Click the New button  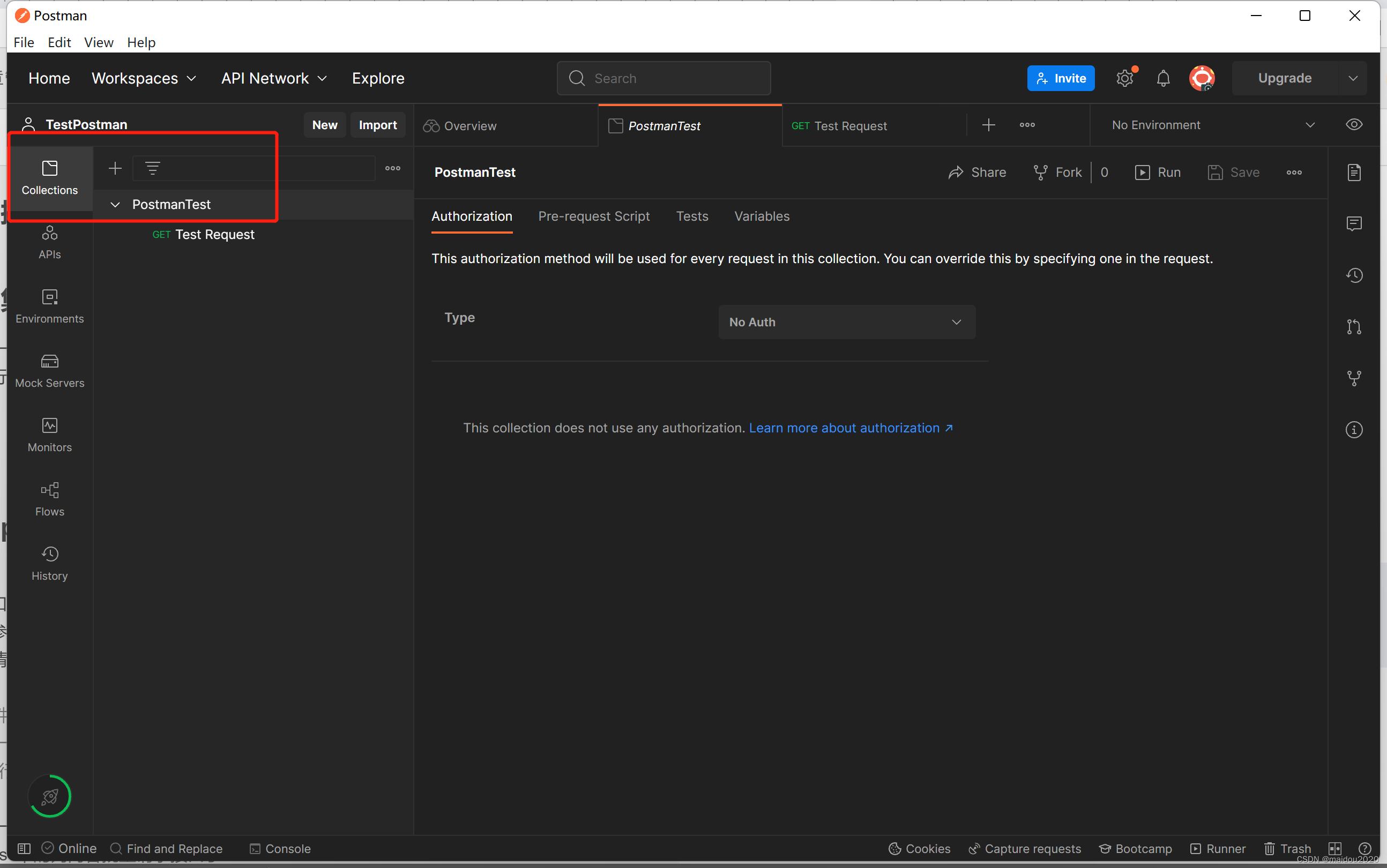tap(324, 125)
